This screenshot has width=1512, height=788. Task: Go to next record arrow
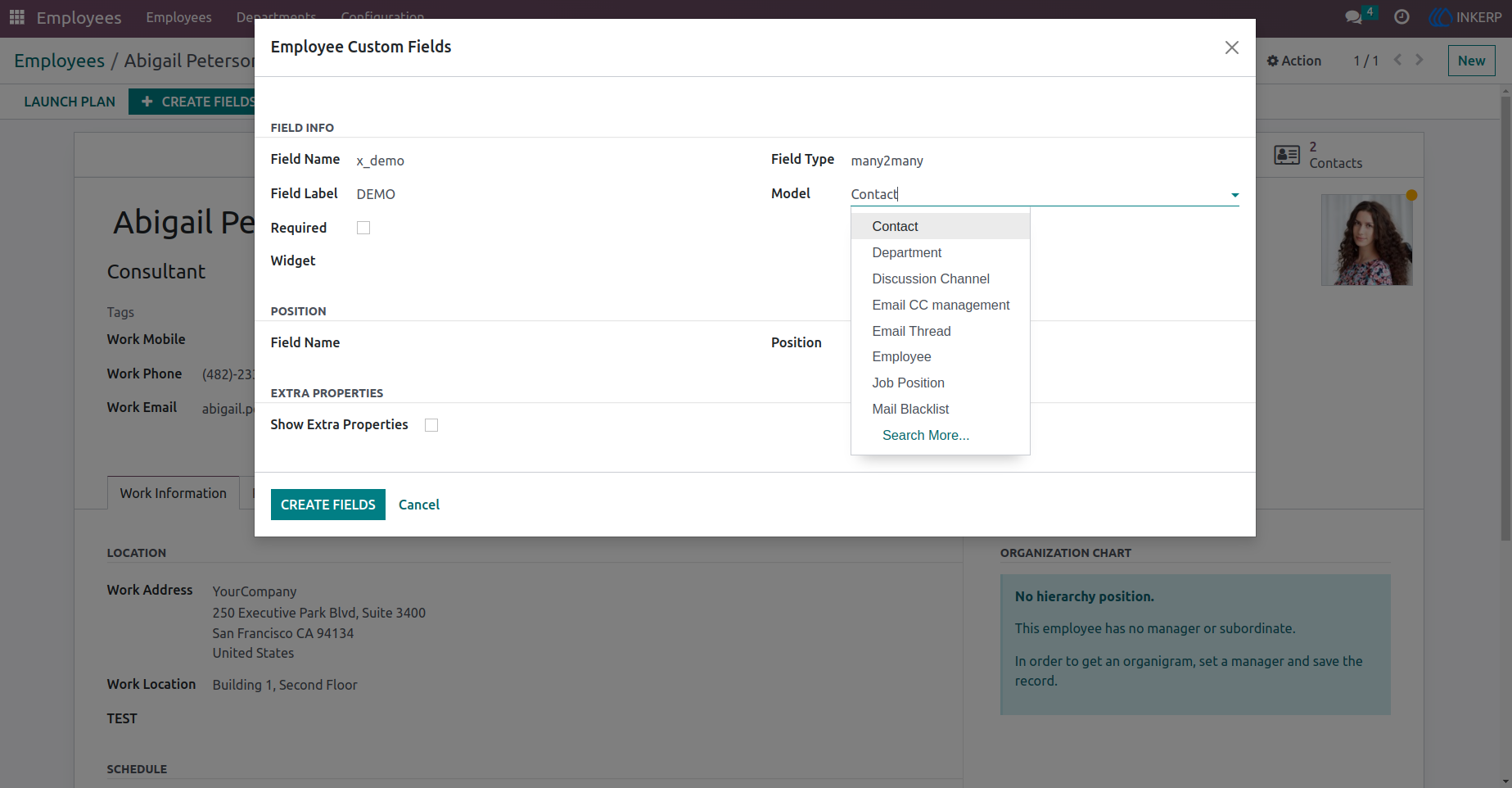1419,60
